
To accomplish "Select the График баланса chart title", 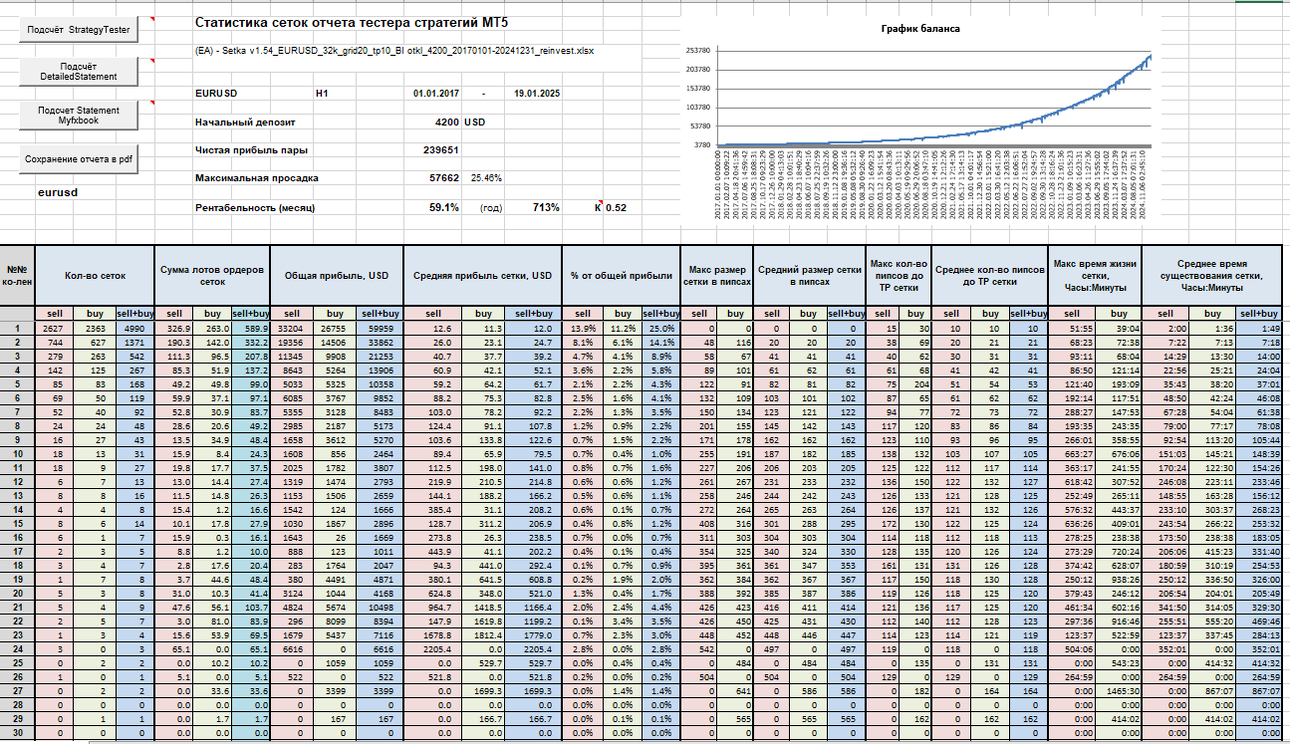I will (x=920, y=29).
